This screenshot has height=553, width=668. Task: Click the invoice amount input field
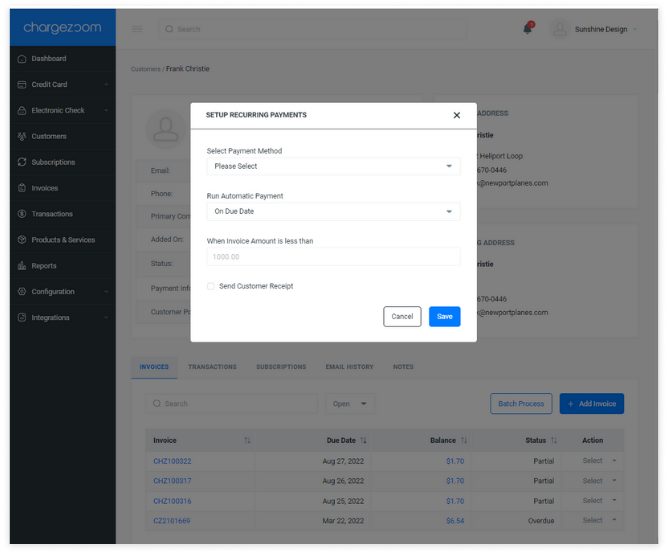pos(334,257)
